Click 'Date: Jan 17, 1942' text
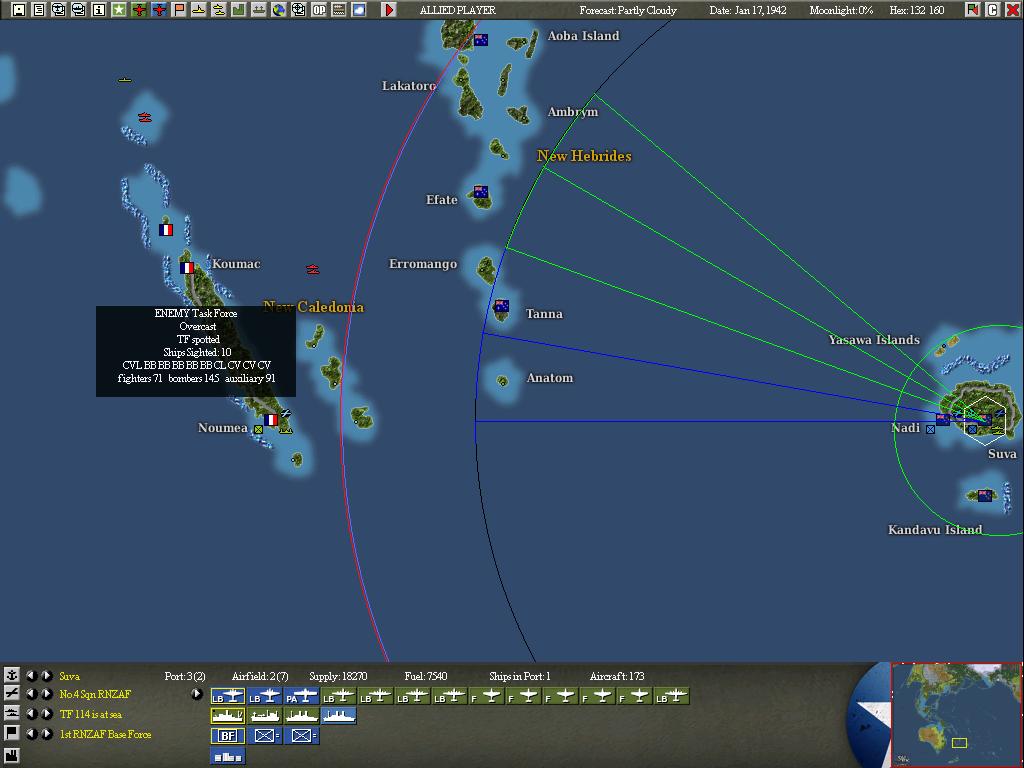This screenshot has height=768, width=1024. tap(747, 10)
